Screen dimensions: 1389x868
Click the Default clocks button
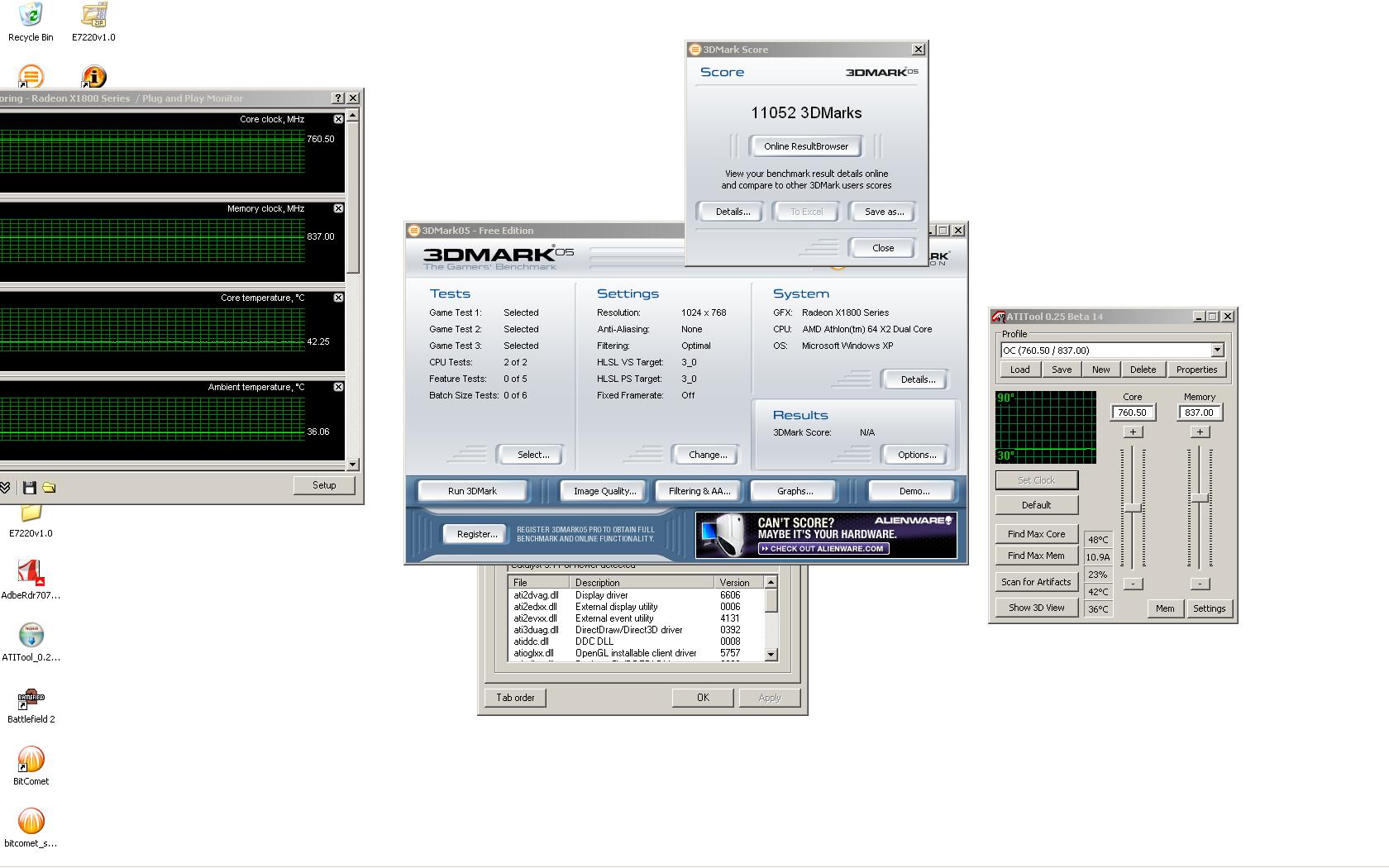coord(1037,505)
